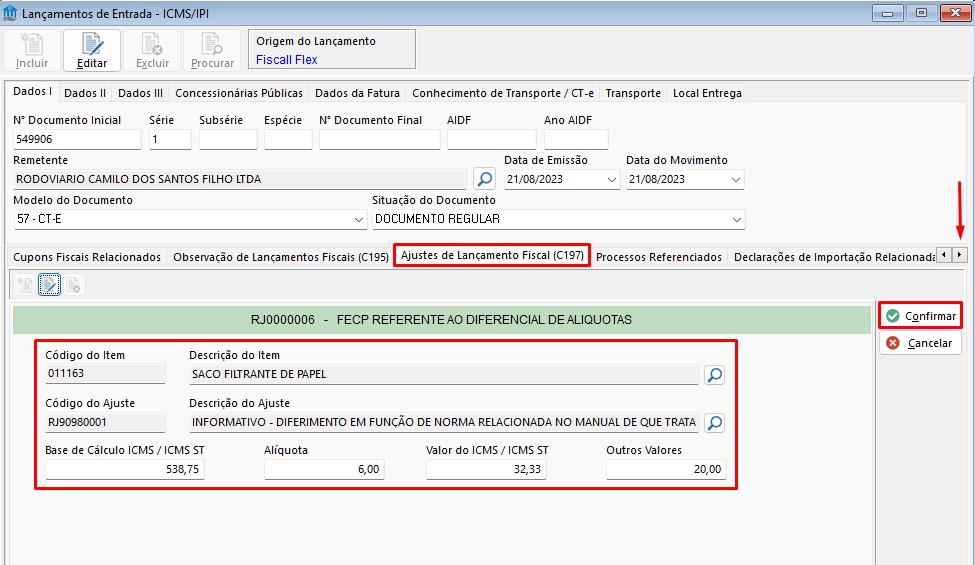Minimize the Lançamentos de Entrada window
This screenshot has width=975, height=565.
coord(887,13)
